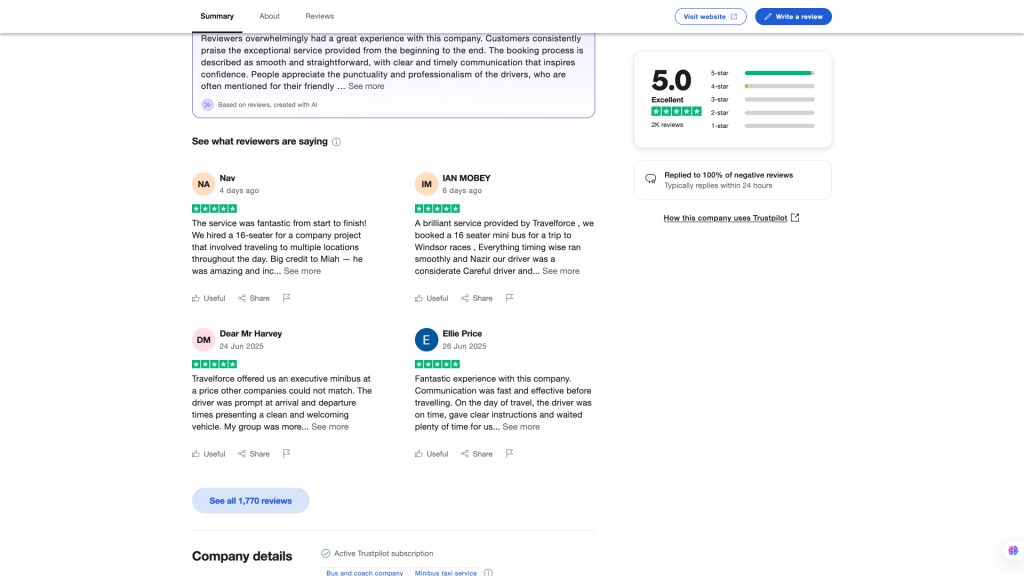Viewport: 1024px width, 576px height.
Task: Click the Write a review button
Action: (793, 16)
